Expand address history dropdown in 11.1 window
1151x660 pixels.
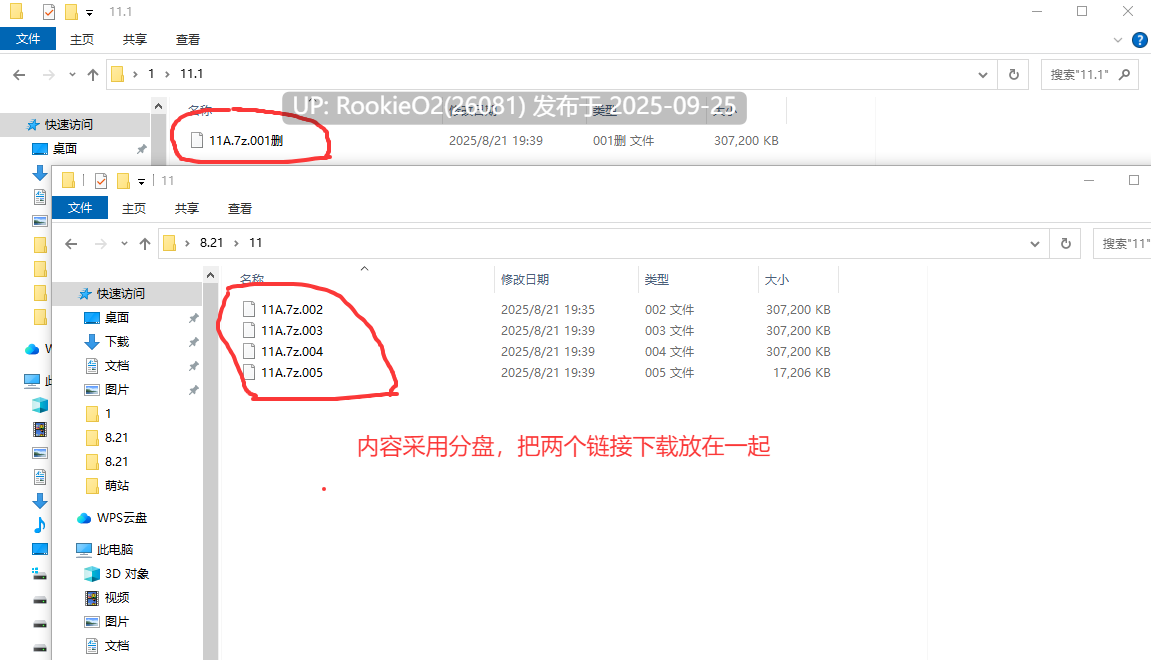pos(983,75)
